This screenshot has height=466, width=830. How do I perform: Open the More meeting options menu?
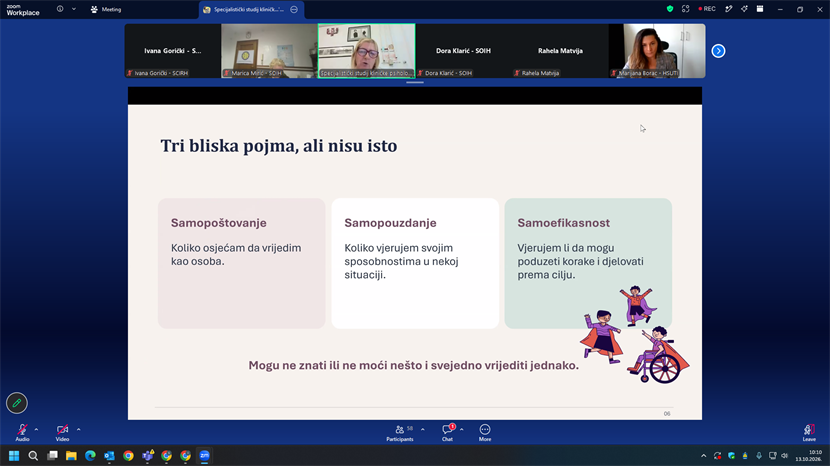[485, 433]
